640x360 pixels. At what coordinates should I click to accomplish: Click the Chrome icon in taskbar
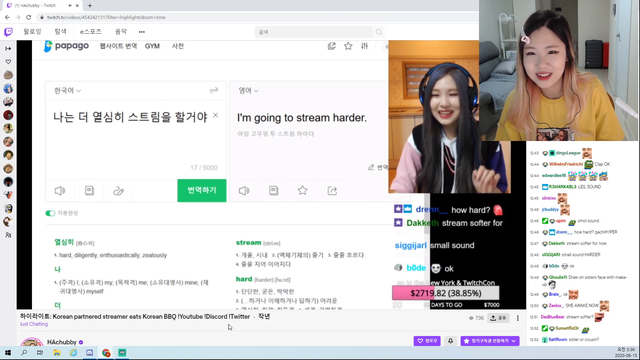[x=106, y=353]
